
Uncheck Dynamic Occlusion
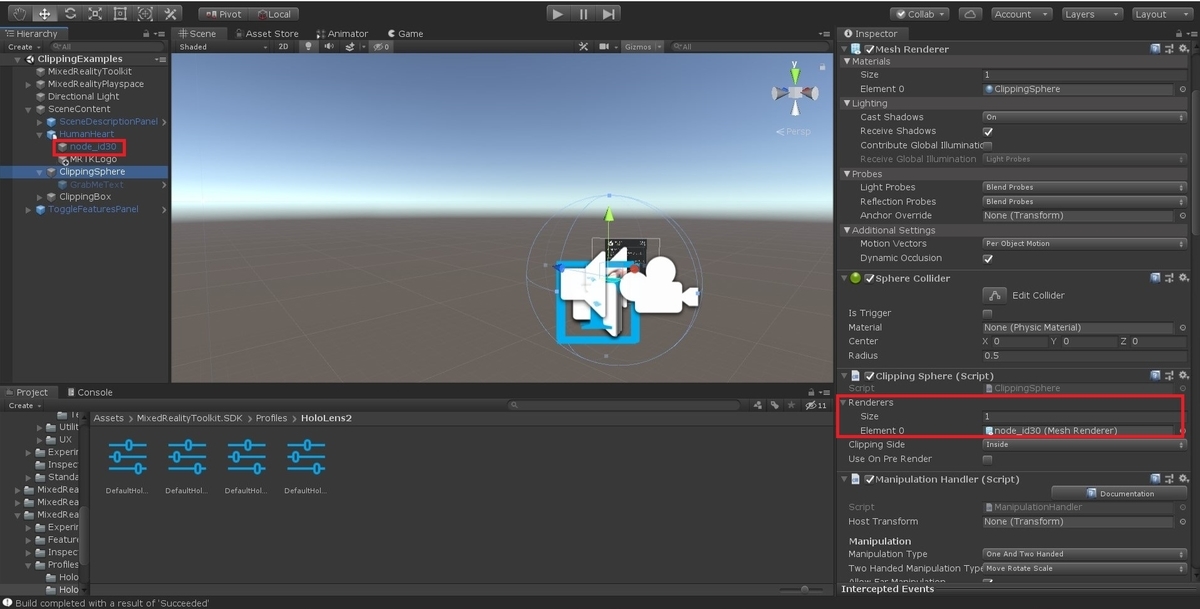click(x=988, y=258)
